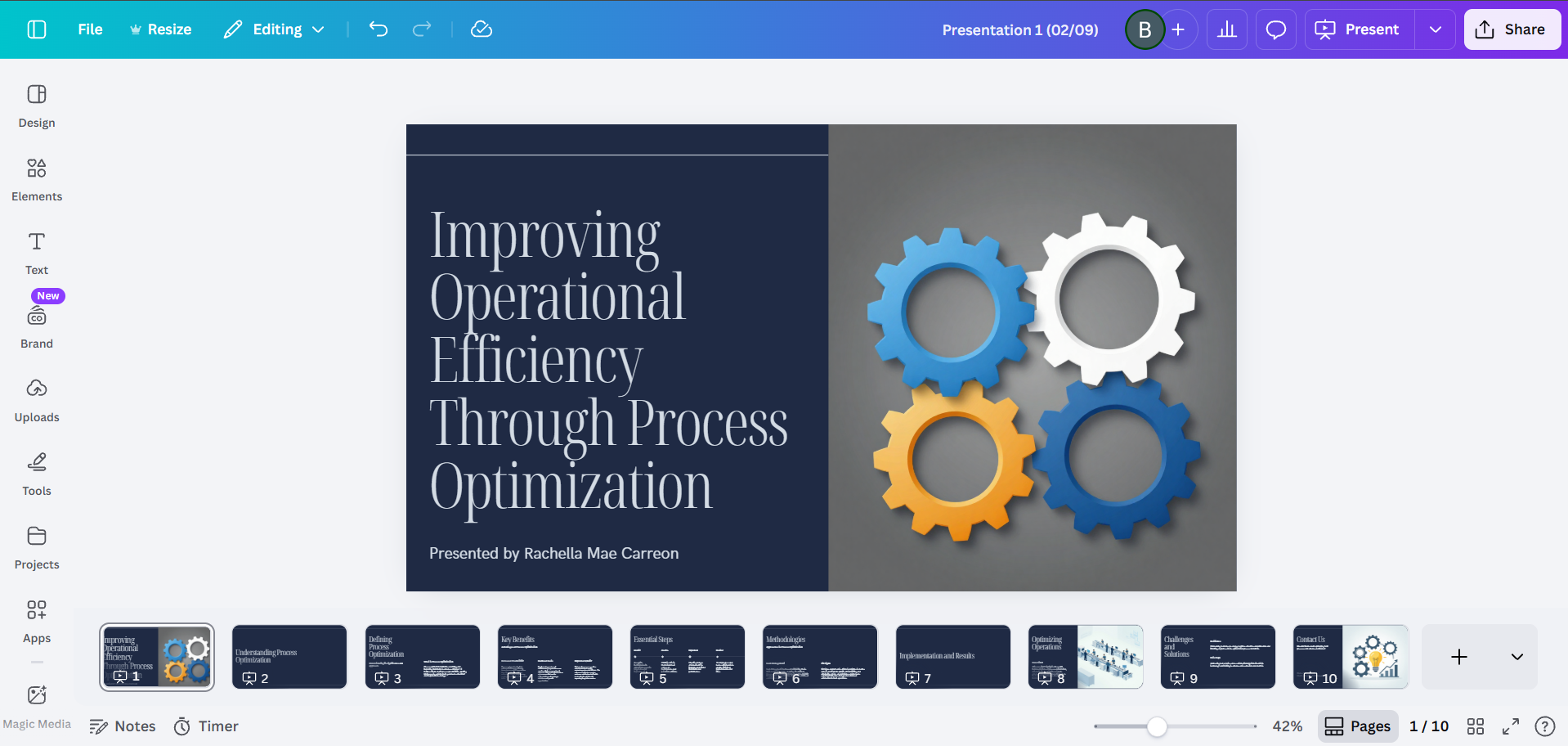The width and height of the screenshot is (1568, 746).
Task: Expand the Editing mode dropdown
Action: 275,29
